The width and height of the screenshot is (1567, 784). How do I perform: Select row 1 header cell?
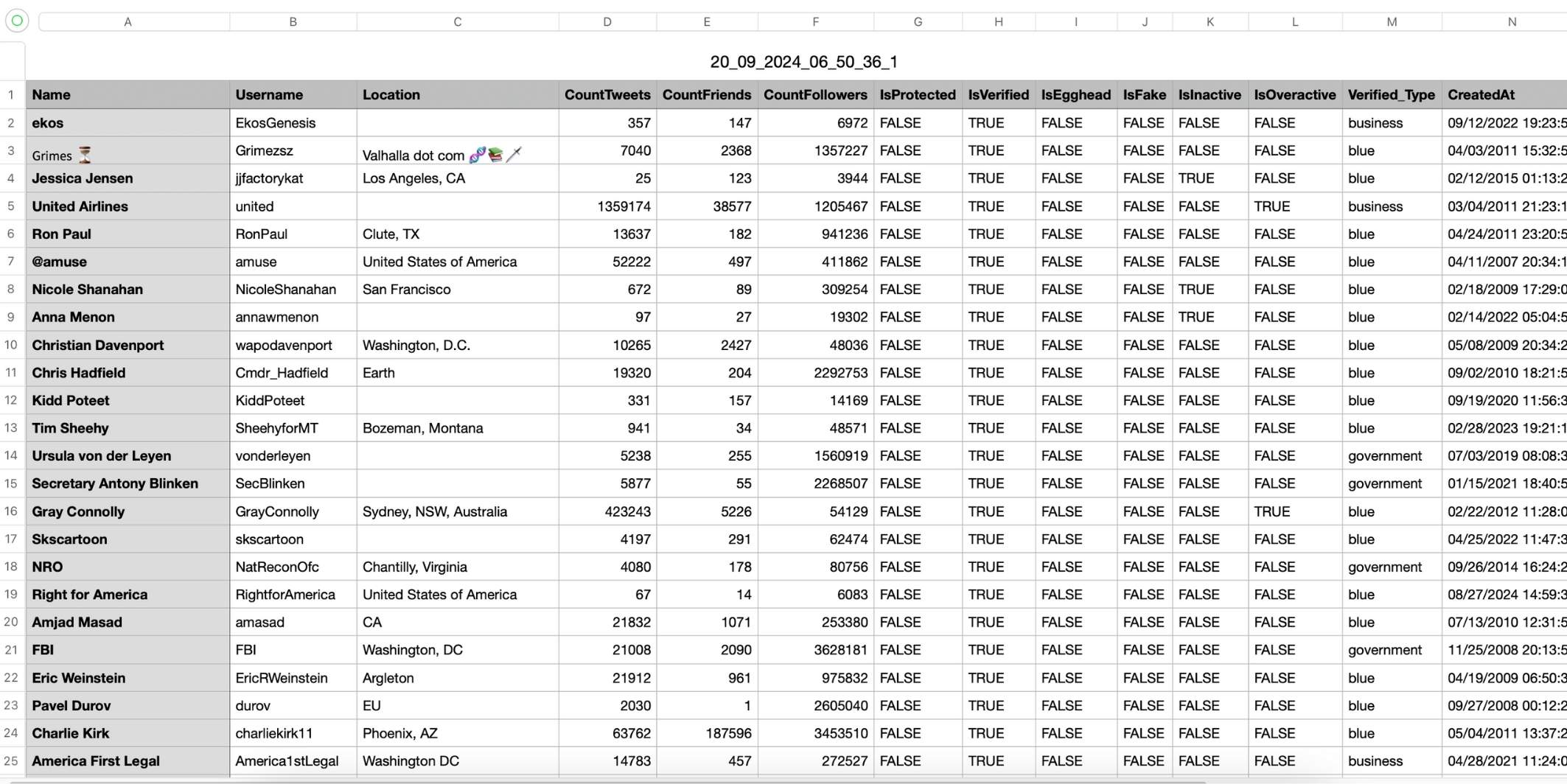(x=10, y=94)
